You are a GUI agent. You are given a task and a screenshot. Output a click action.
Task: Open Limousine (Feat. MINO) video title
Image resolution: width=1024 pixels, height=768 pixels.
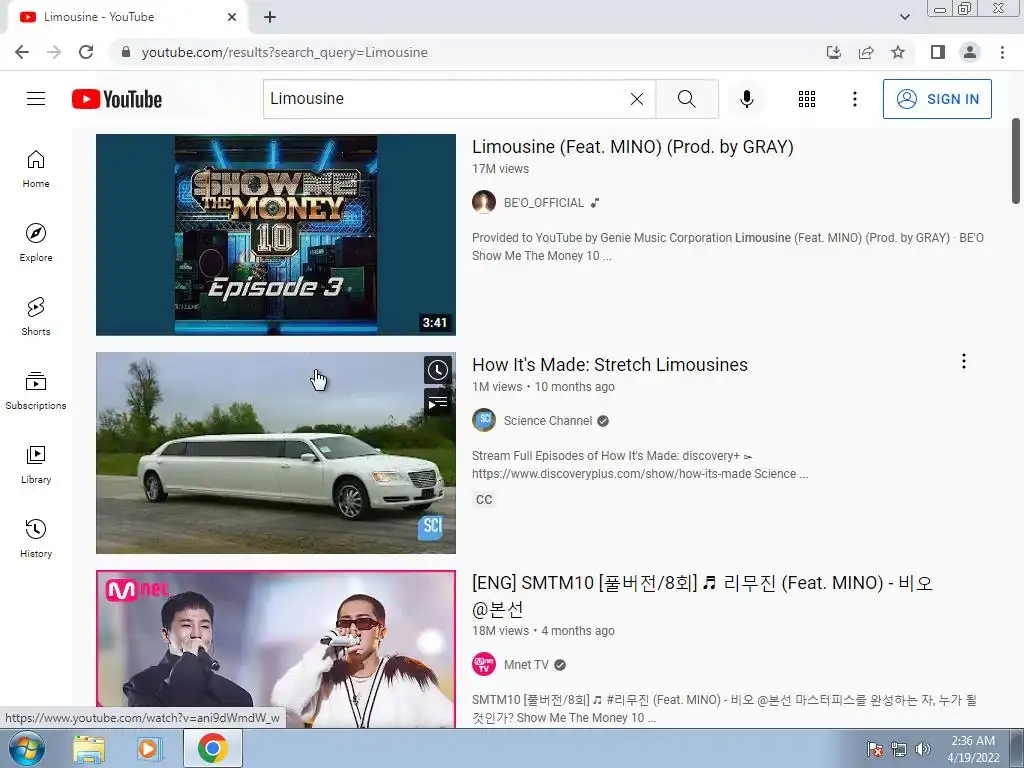coord(633,146)
